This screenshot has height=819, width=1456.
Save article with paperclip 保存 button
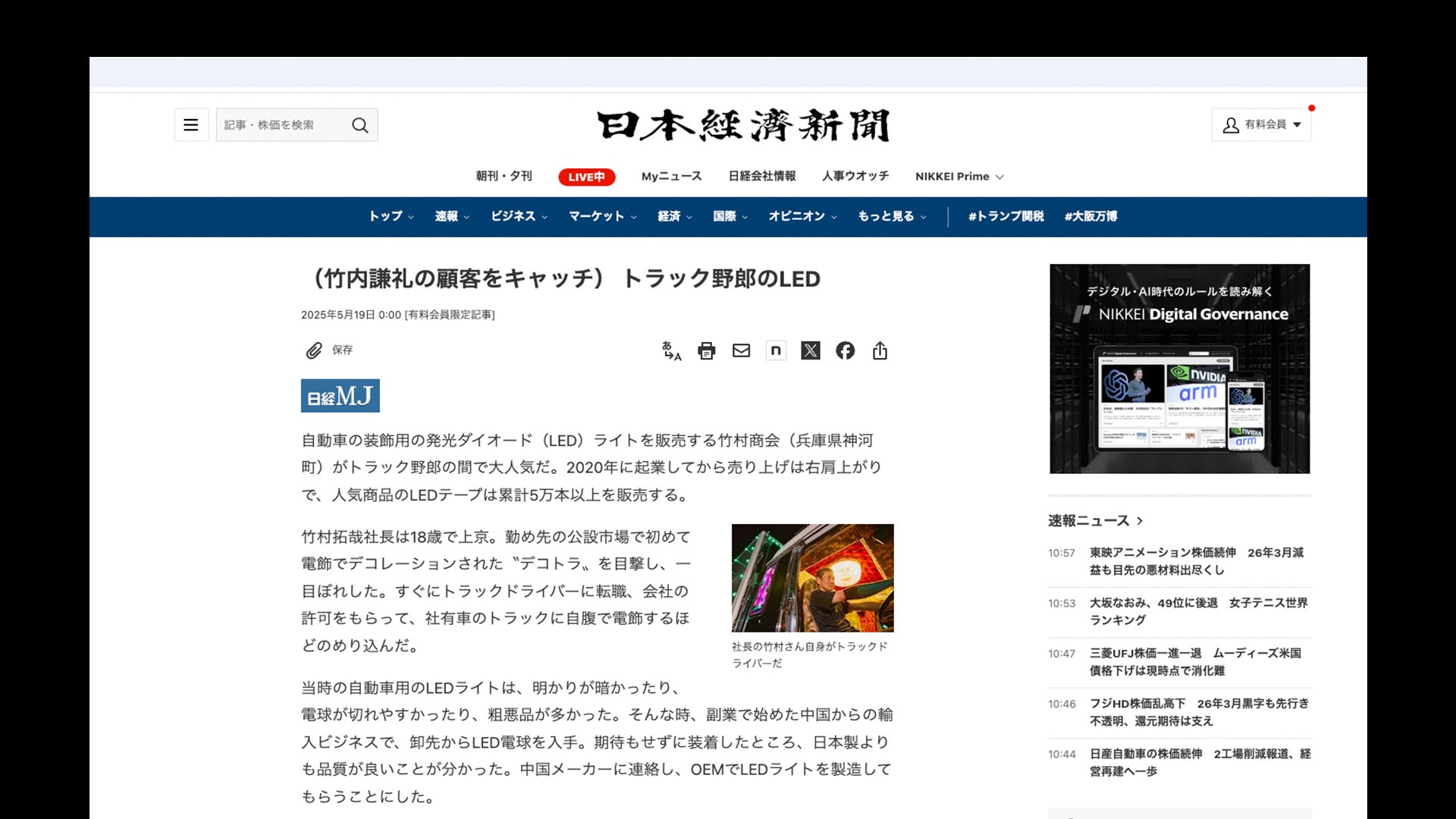[x=328, y=350]
